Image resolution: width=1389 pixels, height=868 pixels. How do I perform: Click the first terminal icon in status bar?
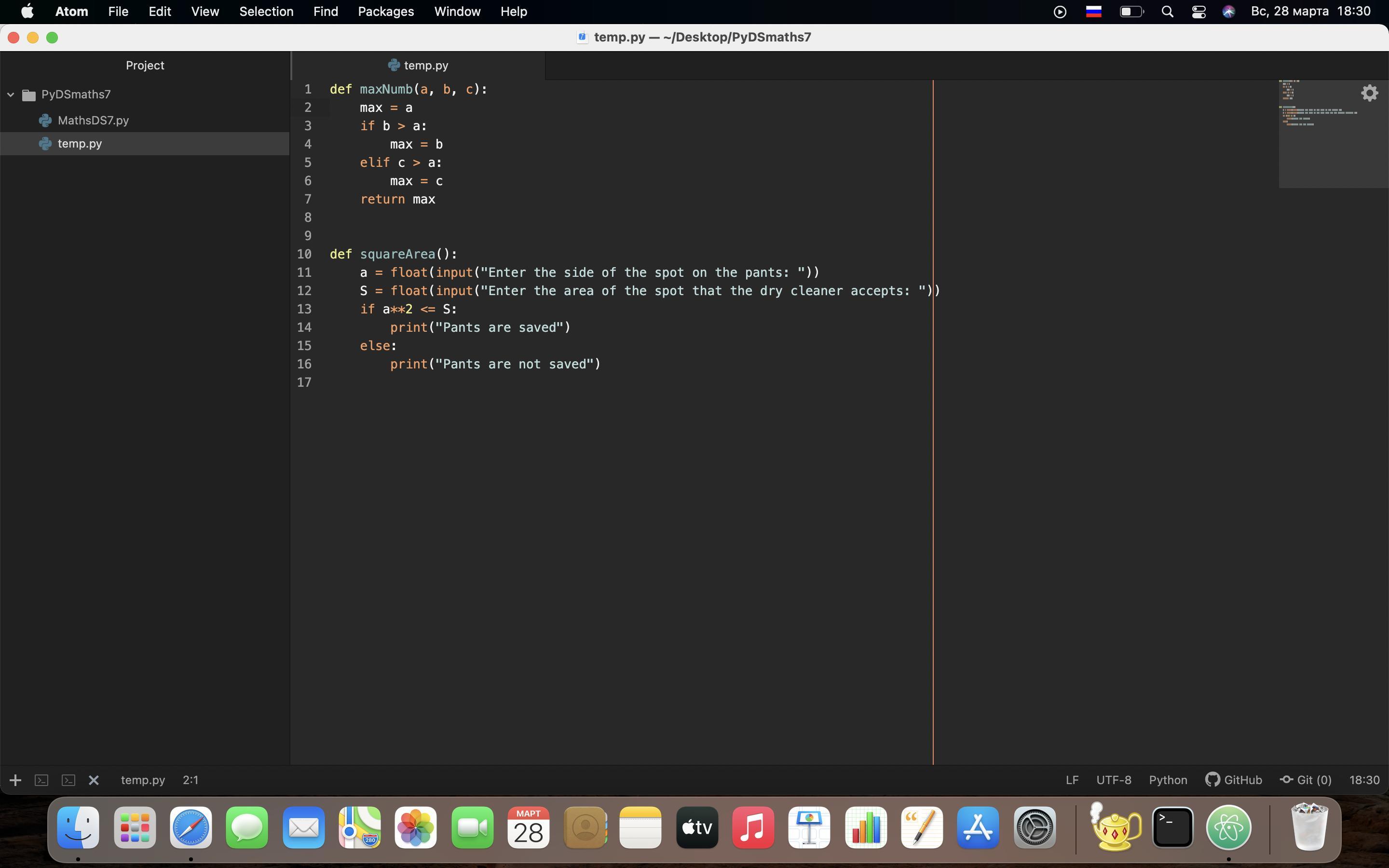[41, 780]
